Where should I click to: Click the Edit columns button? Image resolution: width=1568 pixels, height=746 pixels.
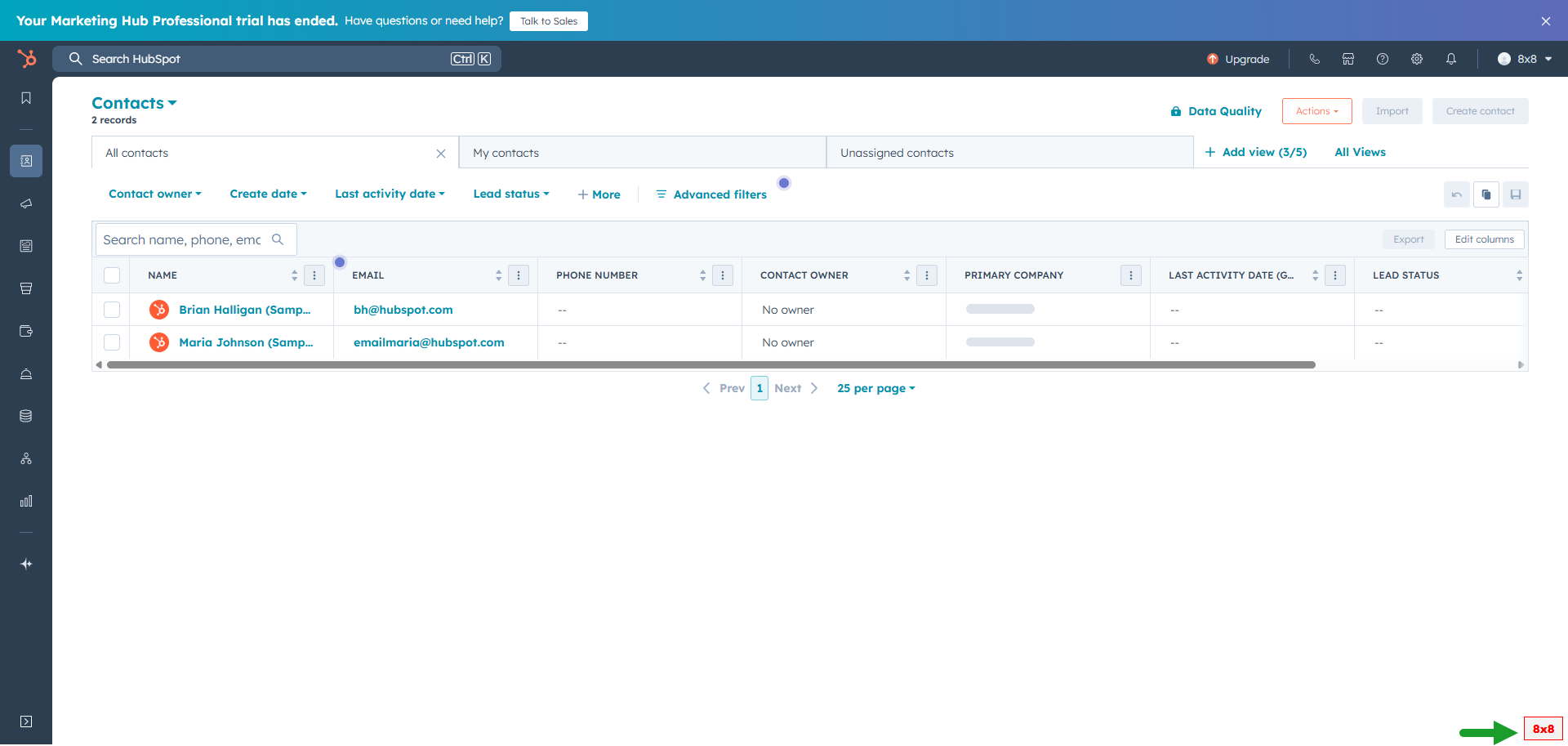pyautogui.click(x=1485, y=239)
